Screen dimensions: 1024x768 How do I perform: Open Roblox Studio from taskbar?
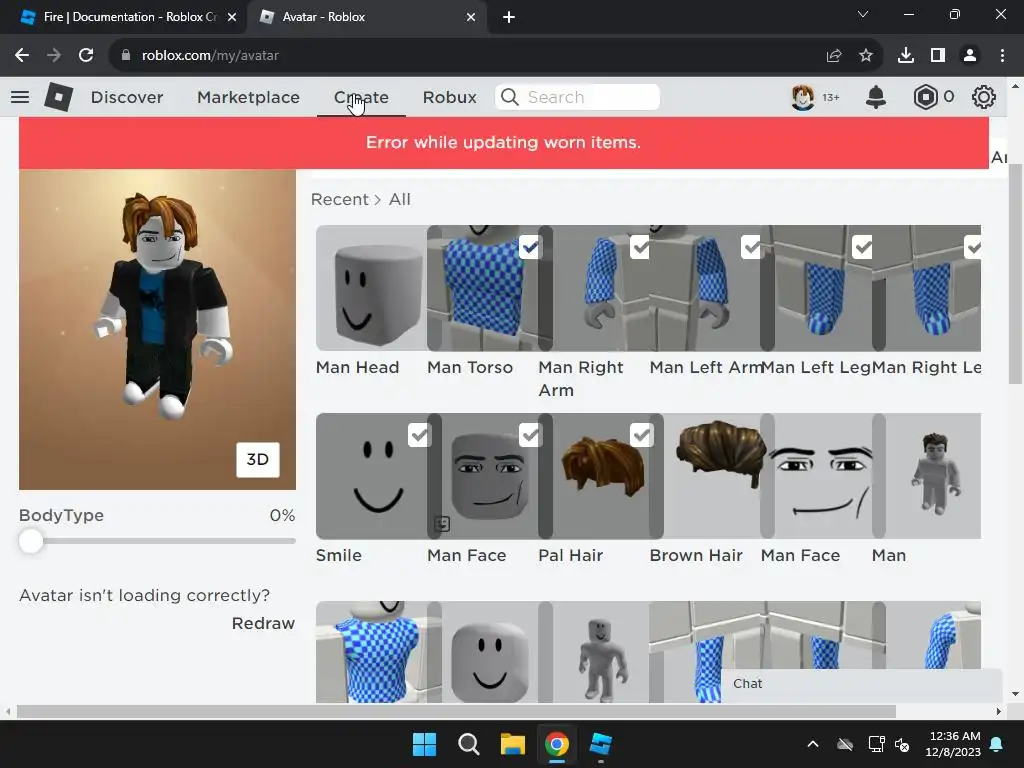click(x=601, y=744)
